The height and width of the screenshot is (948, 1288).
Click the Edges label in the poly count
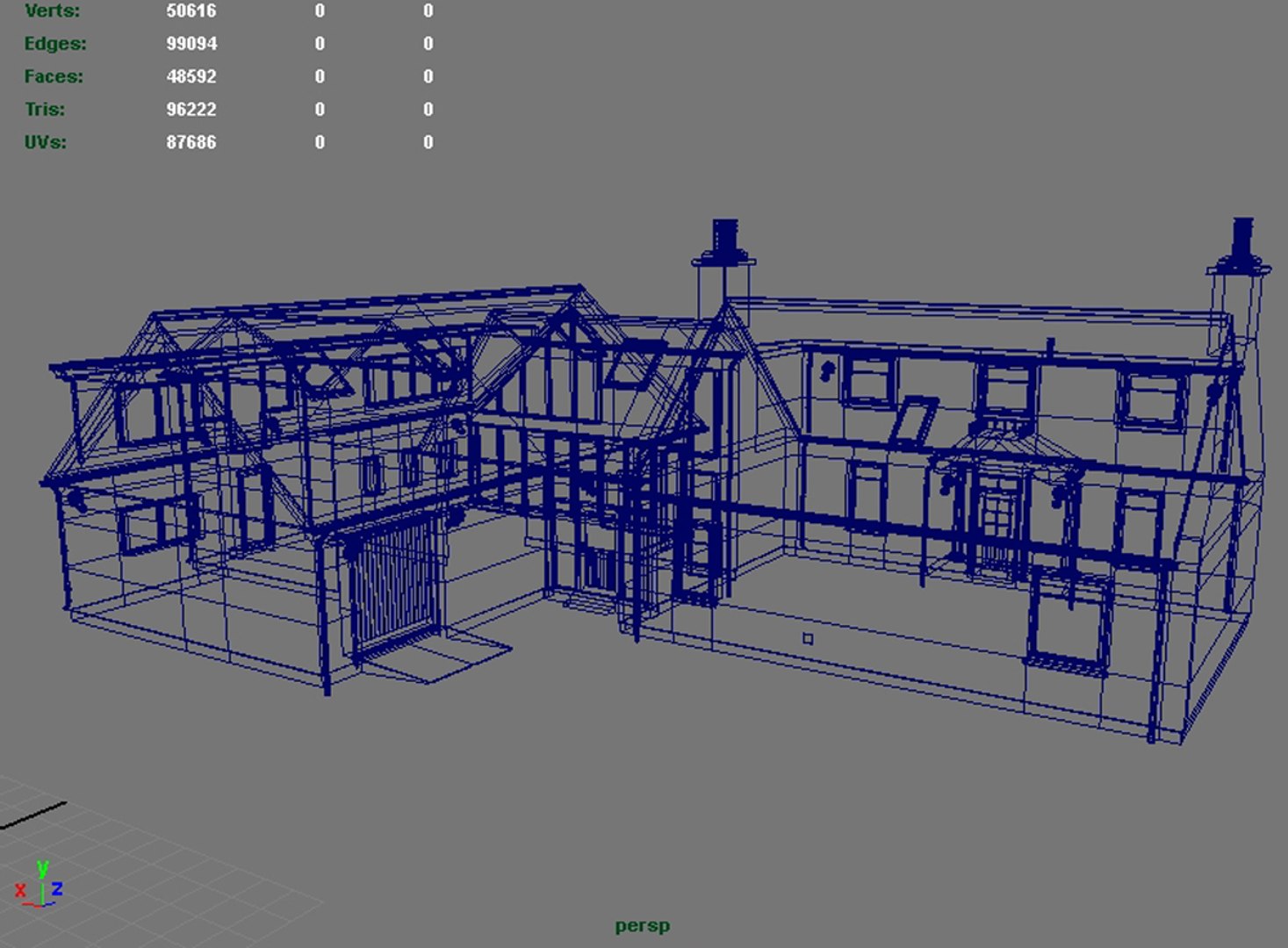point(55,44)
